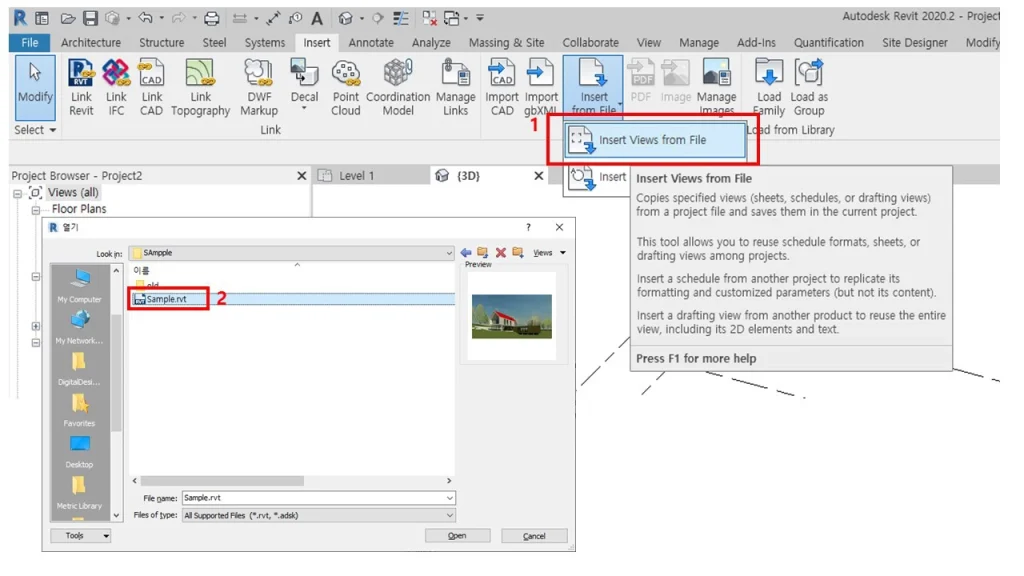This screenshot has height=576, width=1024.
Task: Open the Views dropdown in dialog
Action: (549, 253)
